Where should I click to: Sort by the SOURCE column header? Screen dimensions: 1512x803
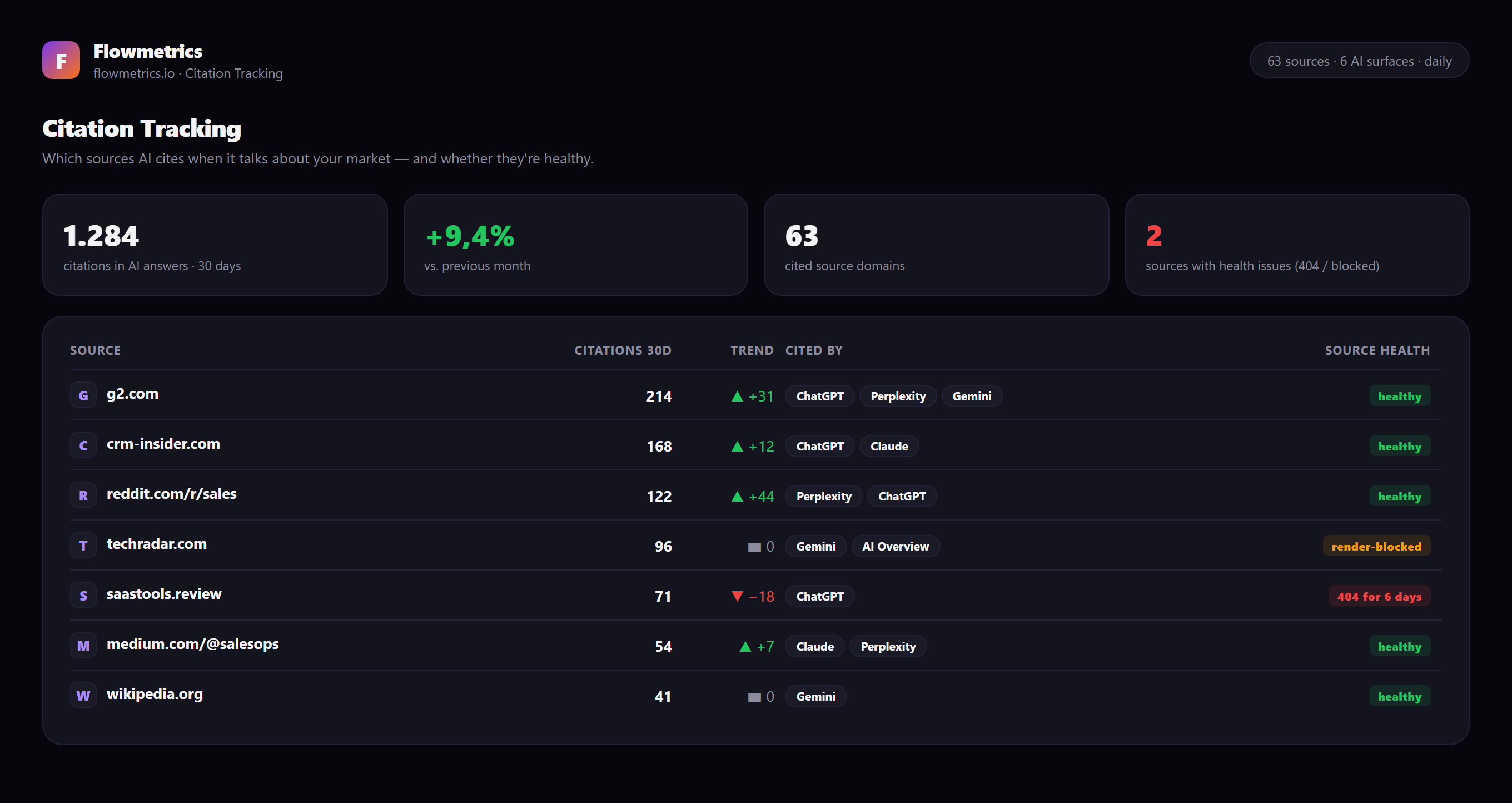coord(95,350)
